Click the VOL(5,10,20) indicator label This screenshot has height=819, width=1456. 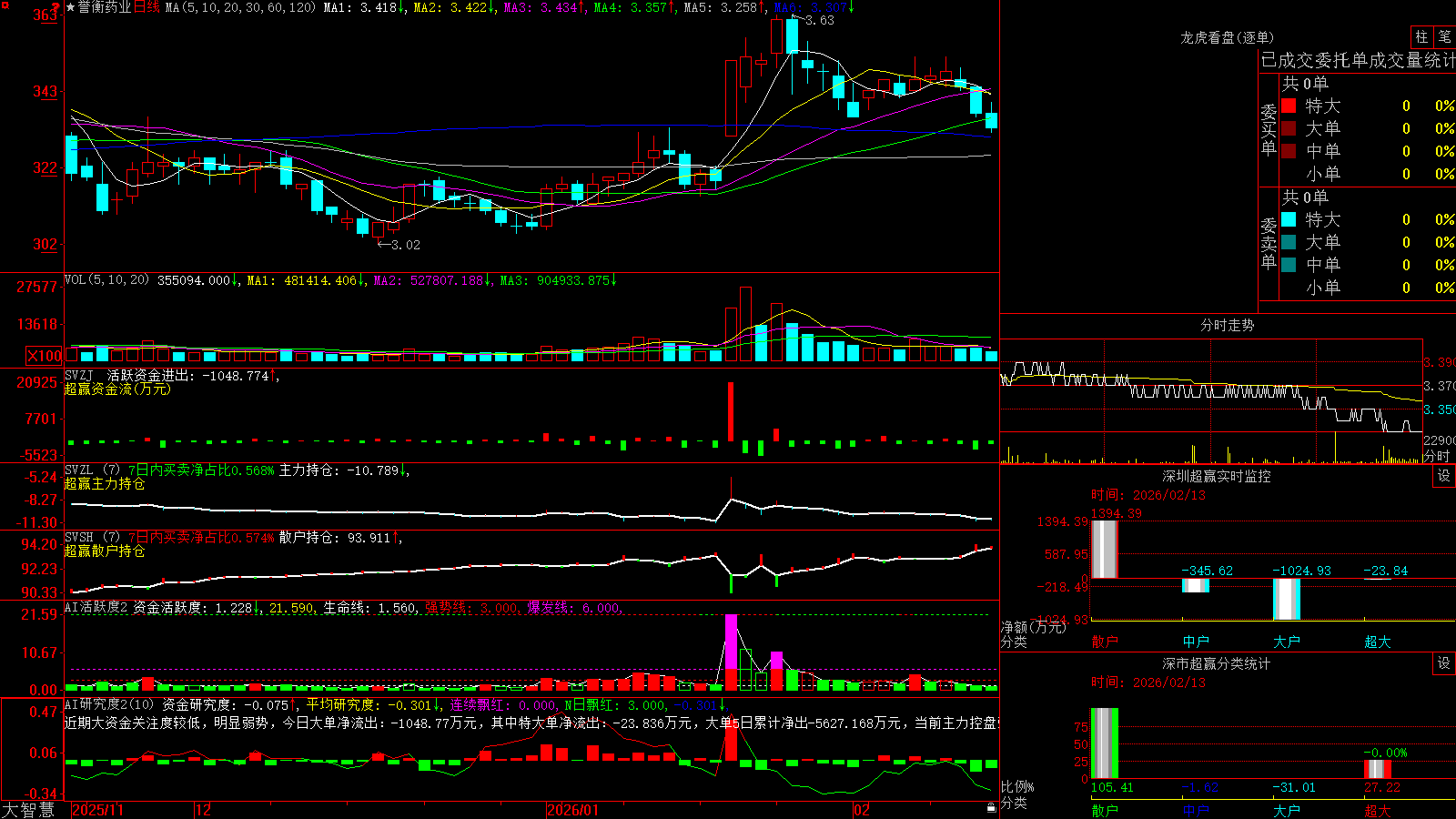click(x=106, y=280)
